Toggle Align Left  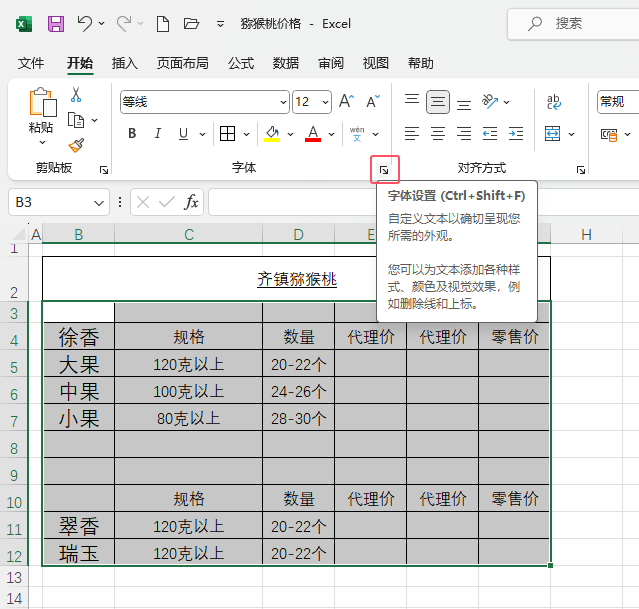coord(412,133)
